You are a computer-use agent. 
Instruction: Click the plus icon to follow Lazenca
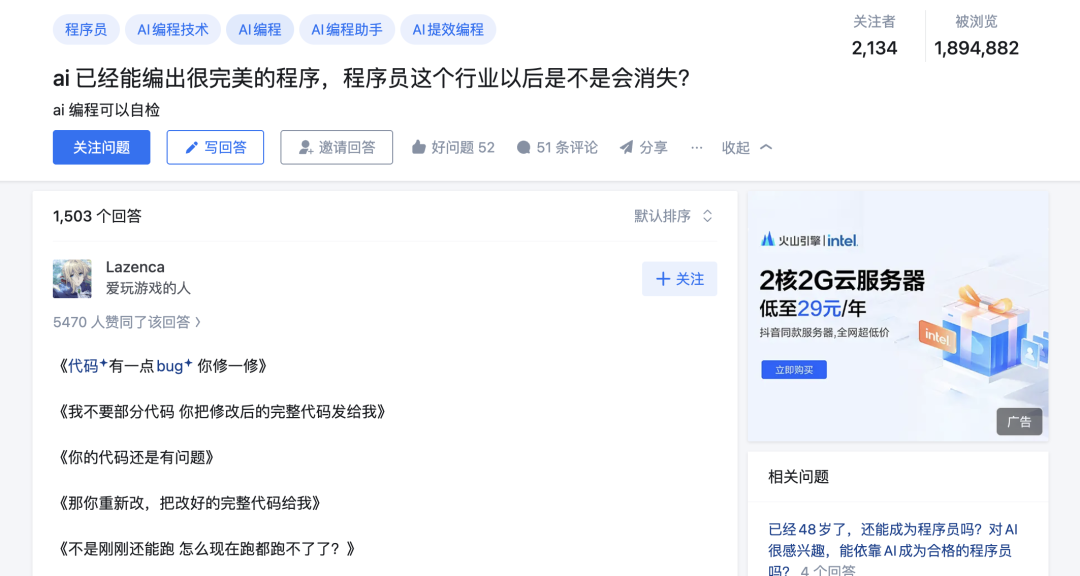pyautogui.click(x=663, y=279)
